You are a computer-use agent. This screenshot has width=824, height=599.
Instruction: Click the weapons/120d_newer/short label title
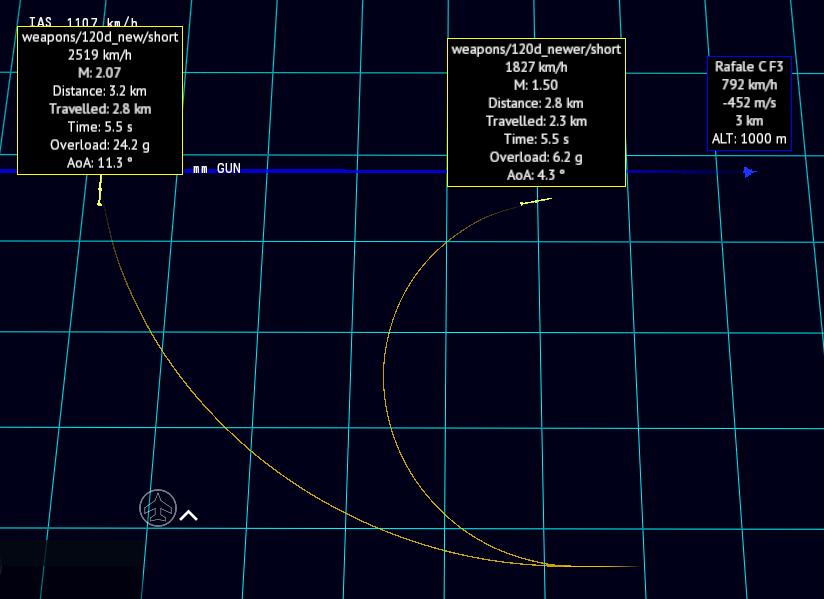pos(536,49)
